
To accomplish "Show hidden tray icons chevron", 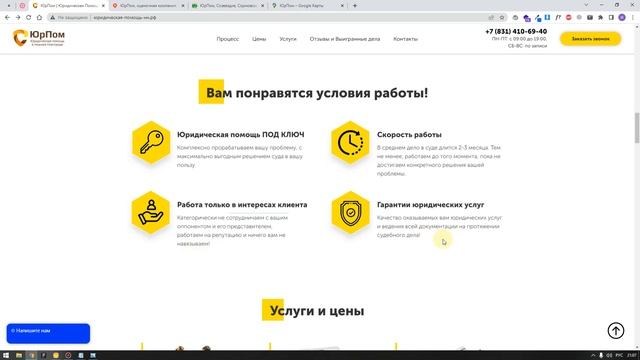I will pos(593,356).
